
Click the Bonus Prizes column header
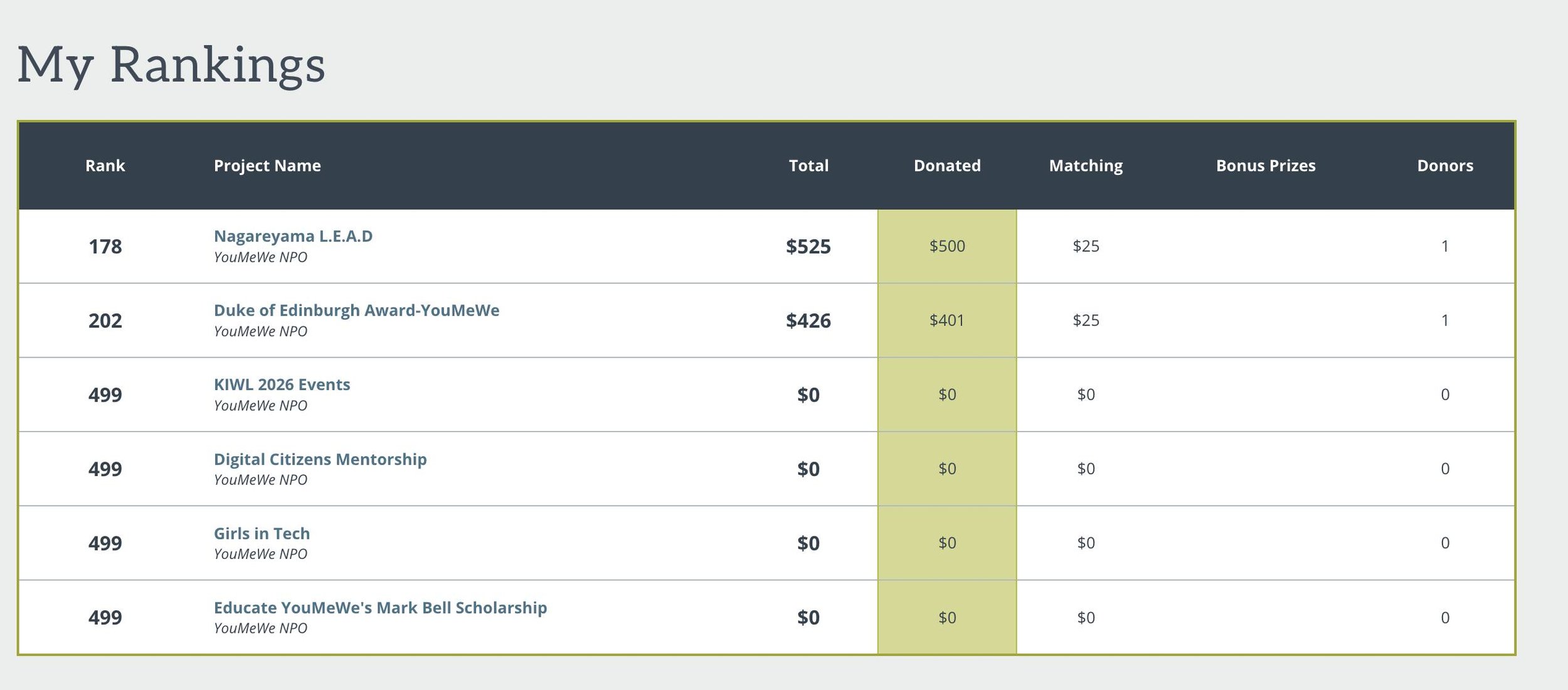1266,166
